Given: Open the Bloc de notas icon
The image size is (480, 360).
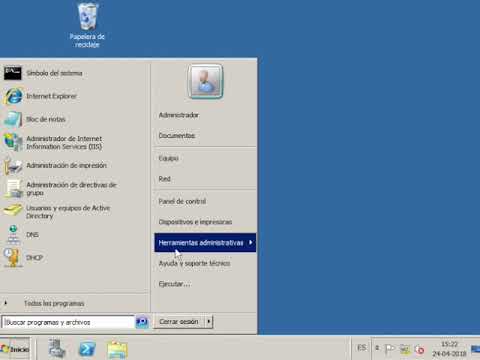Looking at the screenshot, I should pos(13,119).
